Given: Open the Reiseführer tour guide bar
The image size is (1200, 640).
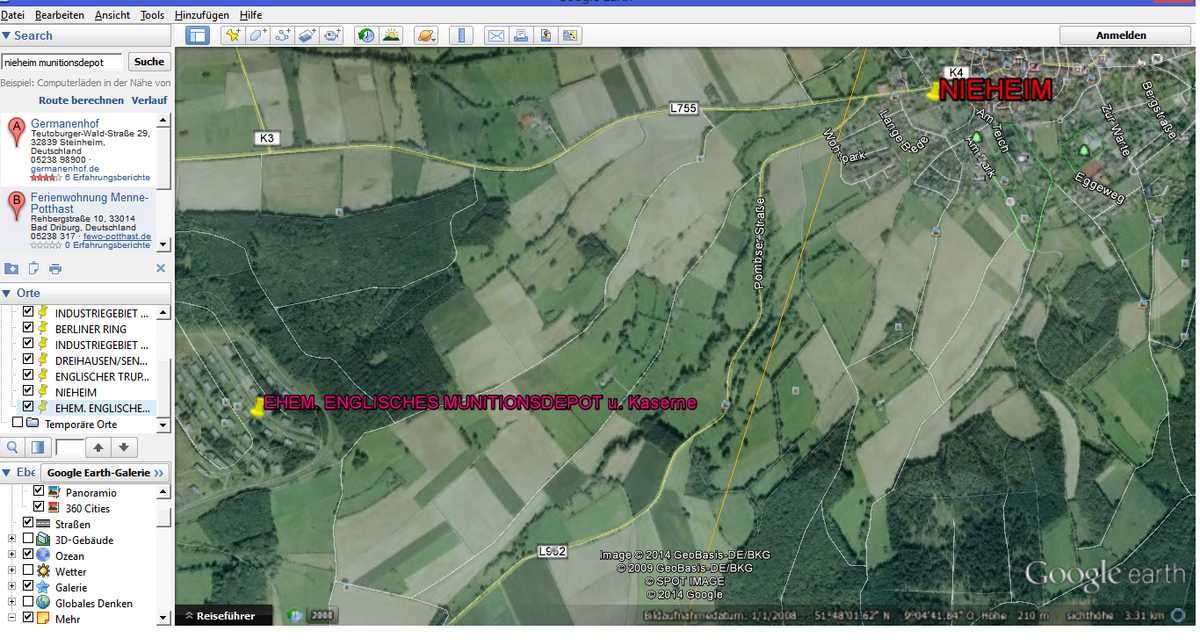Looking at the screenshot, I should (225, 616).
